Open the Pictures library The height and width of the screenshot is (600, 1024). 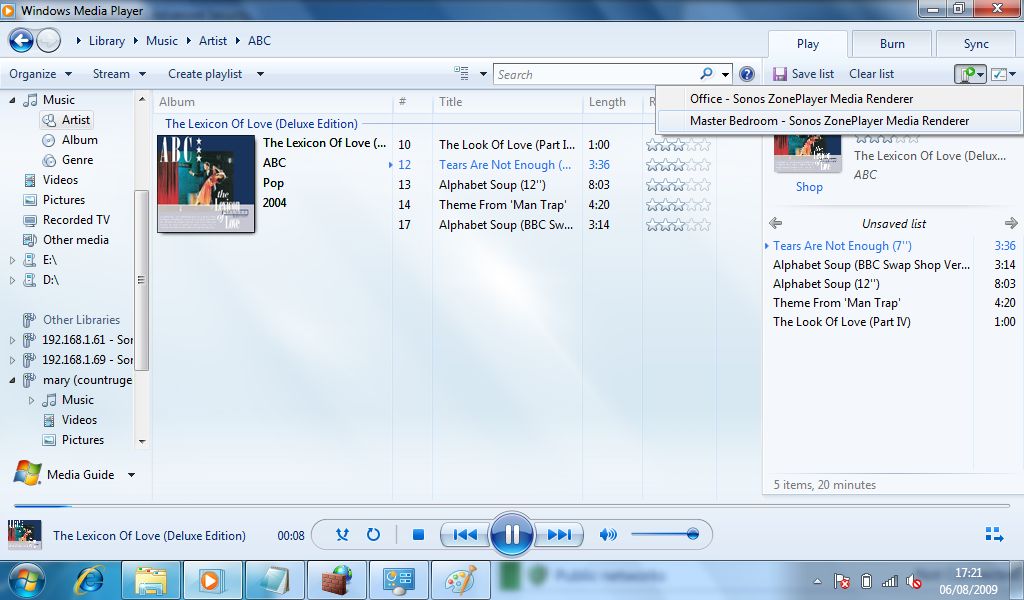[64, 200]
